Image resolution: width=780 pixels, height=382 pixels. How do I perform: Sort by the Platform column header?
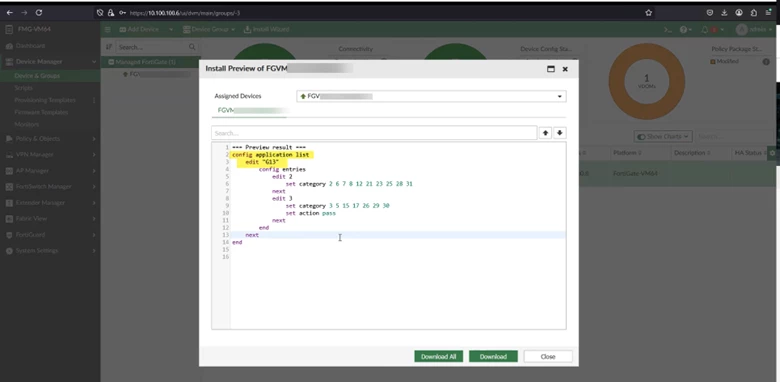[x=627, y=153]
